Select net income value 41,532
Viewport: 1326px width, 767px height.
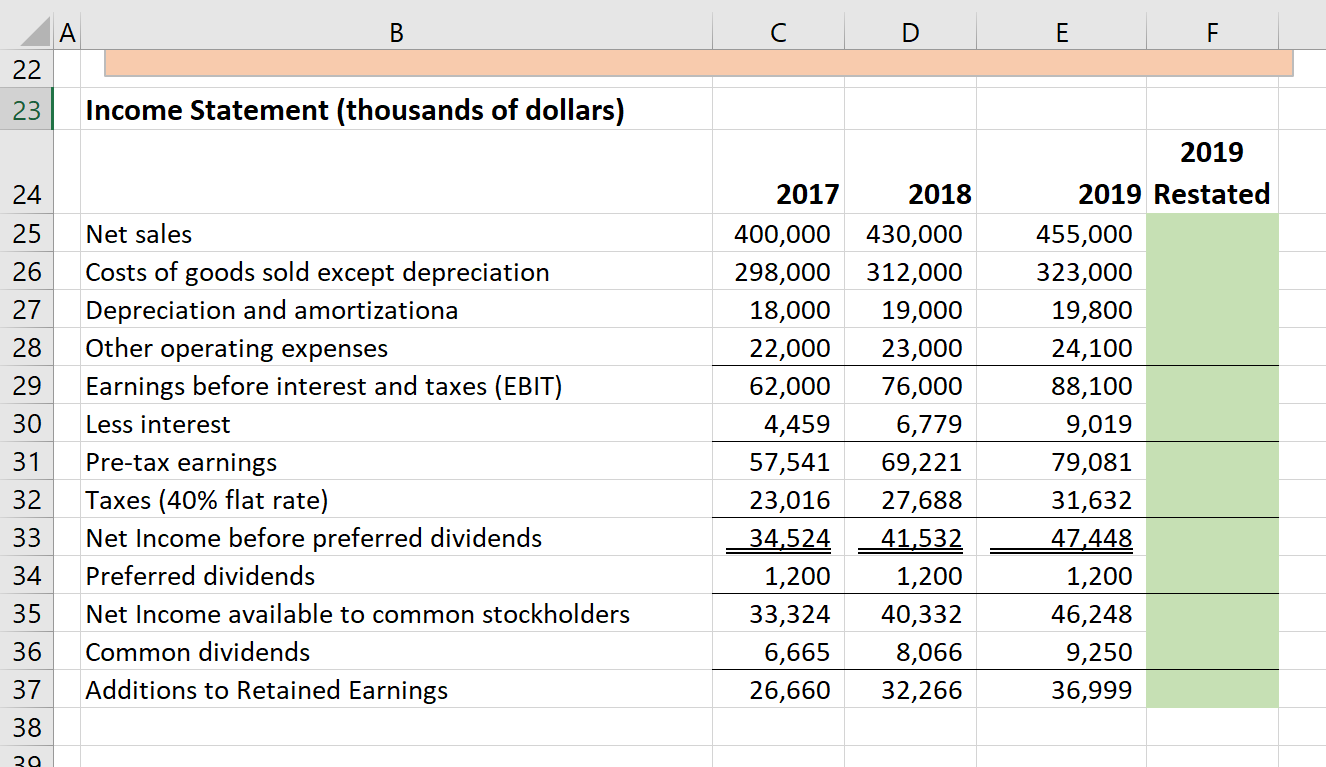[922, 538]
